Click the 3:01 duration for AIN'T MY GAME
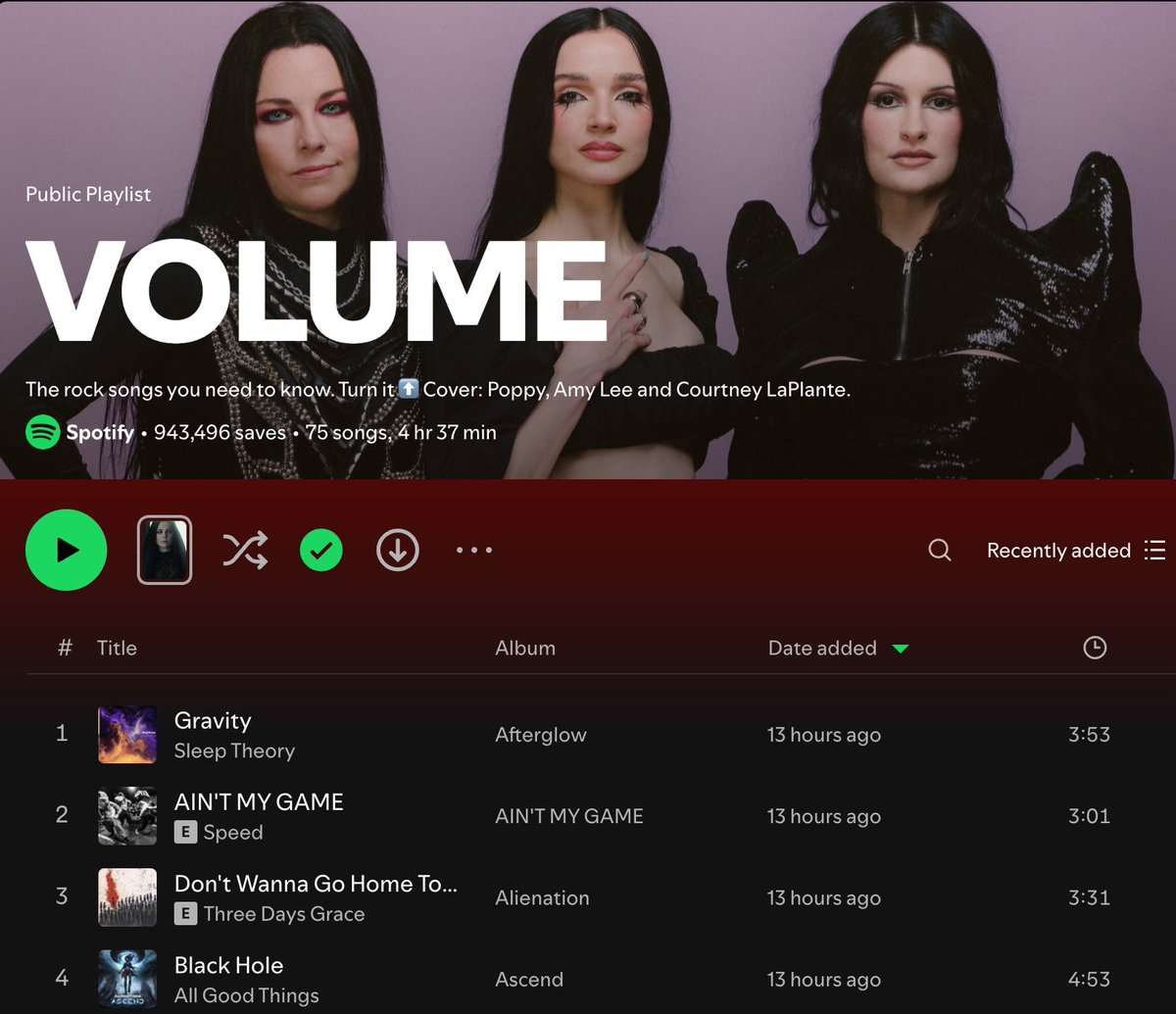 1089,815
